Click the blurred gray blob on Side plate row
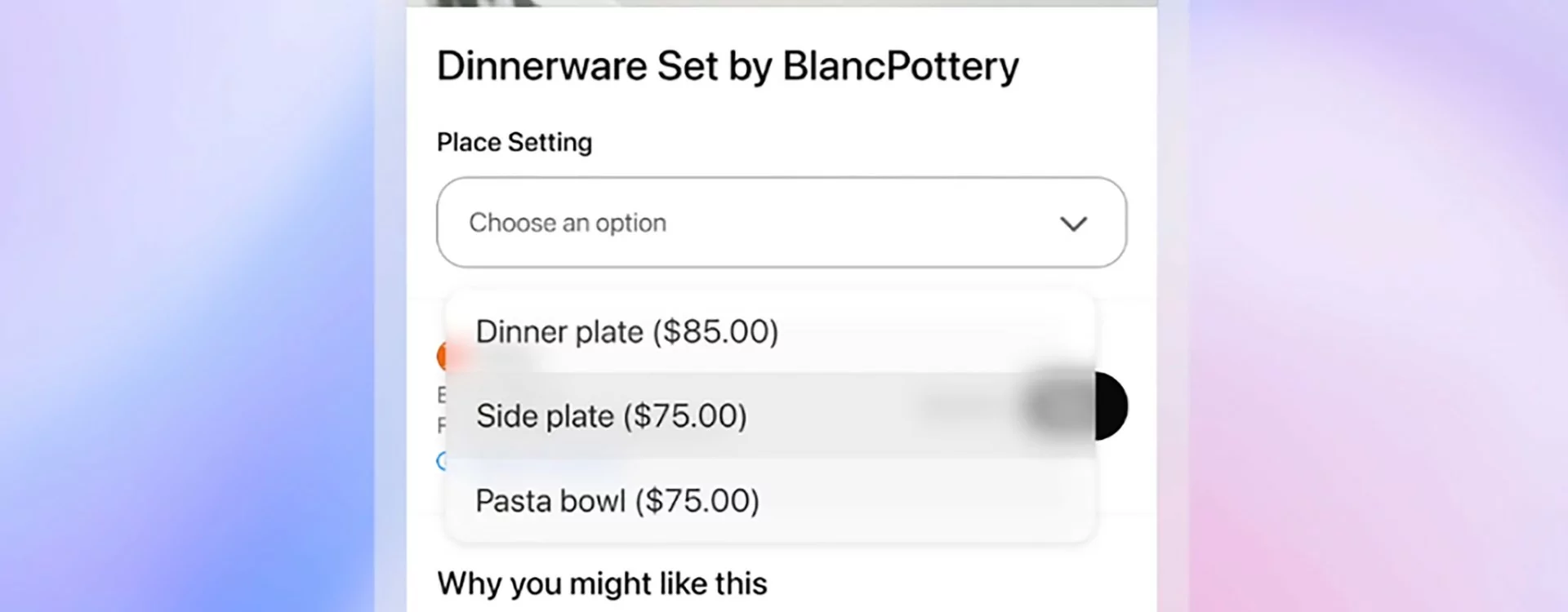The height and width of the screenshot is (612, 1568). pyautogui.click(x=1058, y=406)
